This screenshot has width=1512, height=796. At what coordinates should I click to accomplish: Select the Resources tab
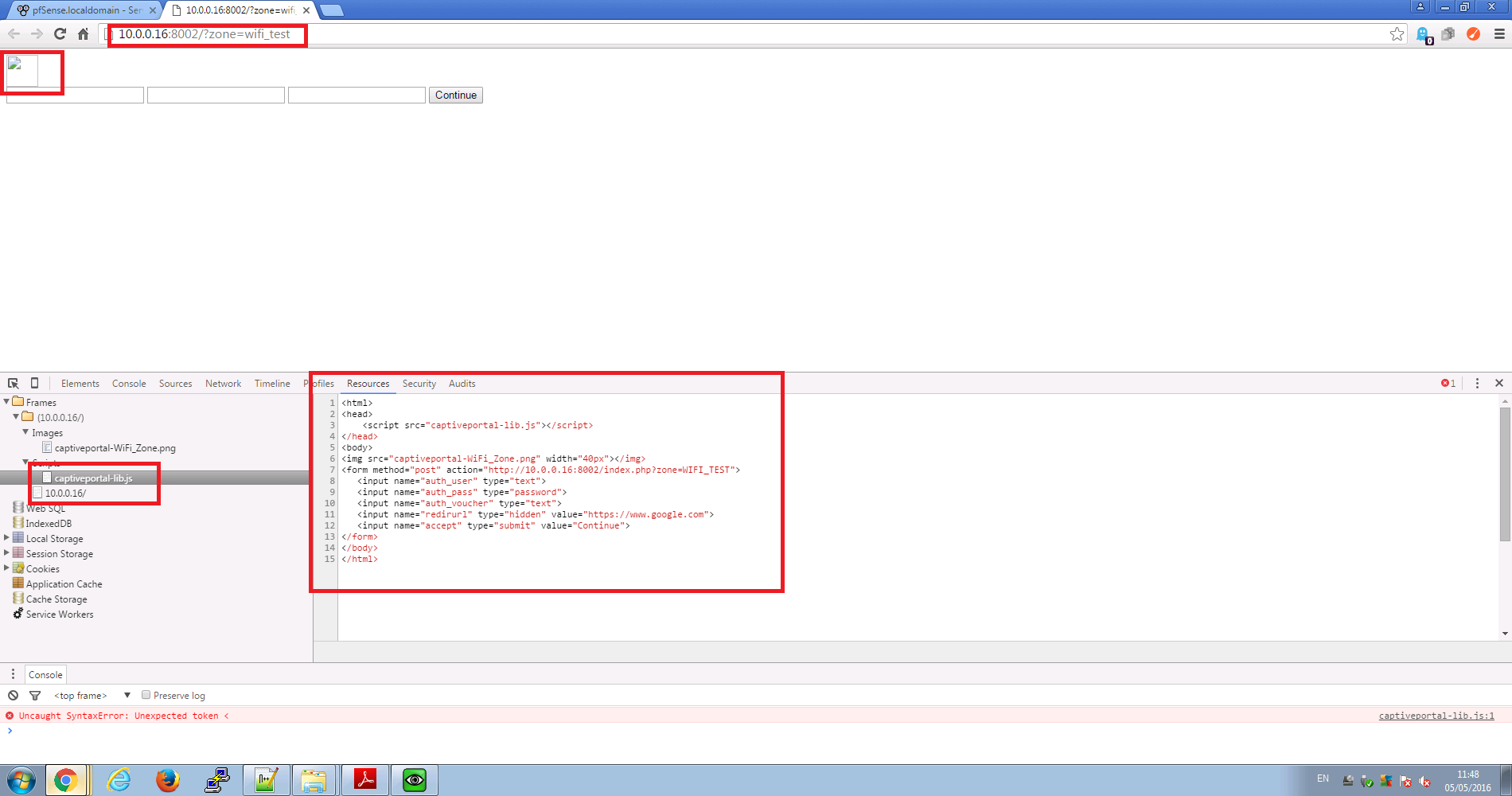[368, 383]
